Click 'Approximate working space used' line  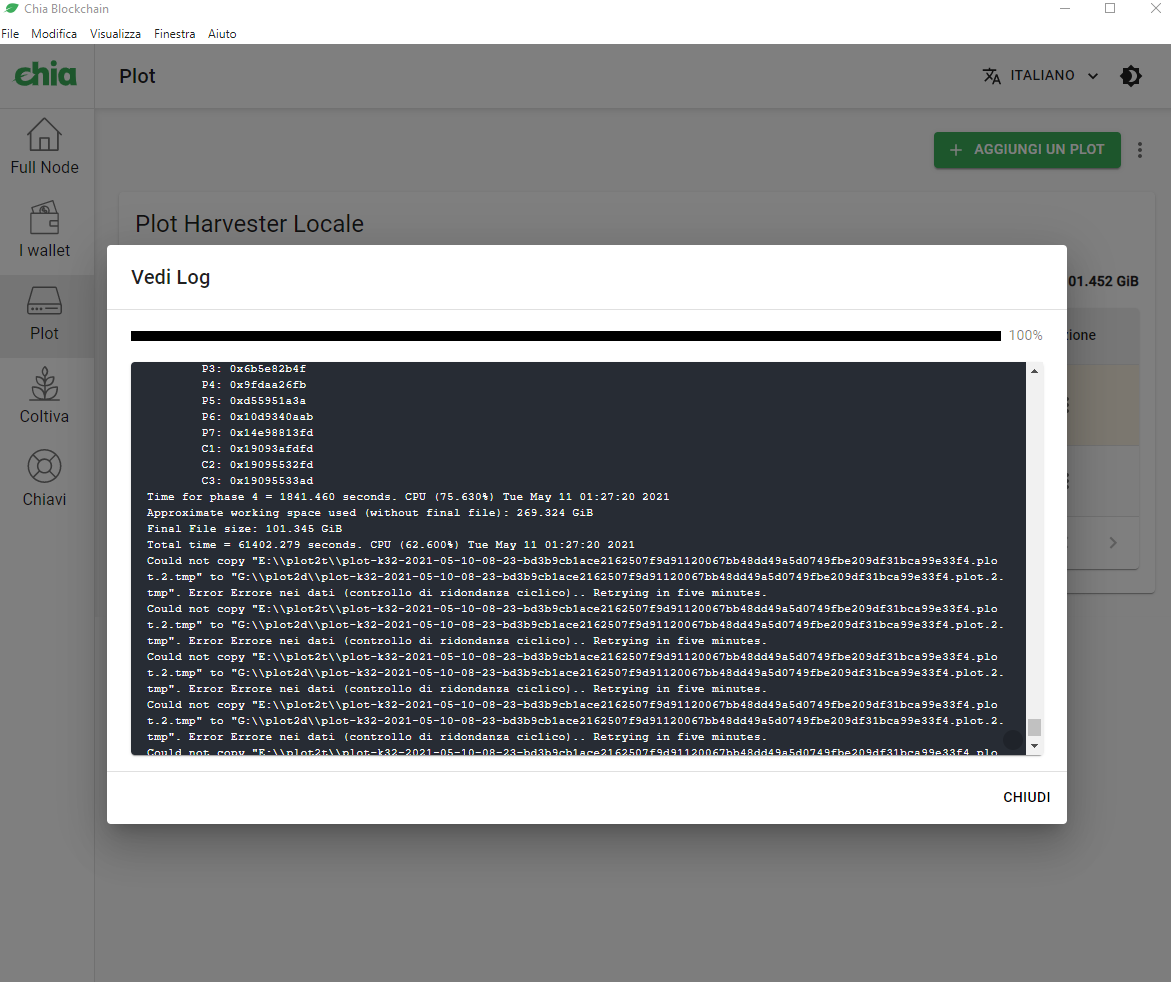[x=370, y=512]
